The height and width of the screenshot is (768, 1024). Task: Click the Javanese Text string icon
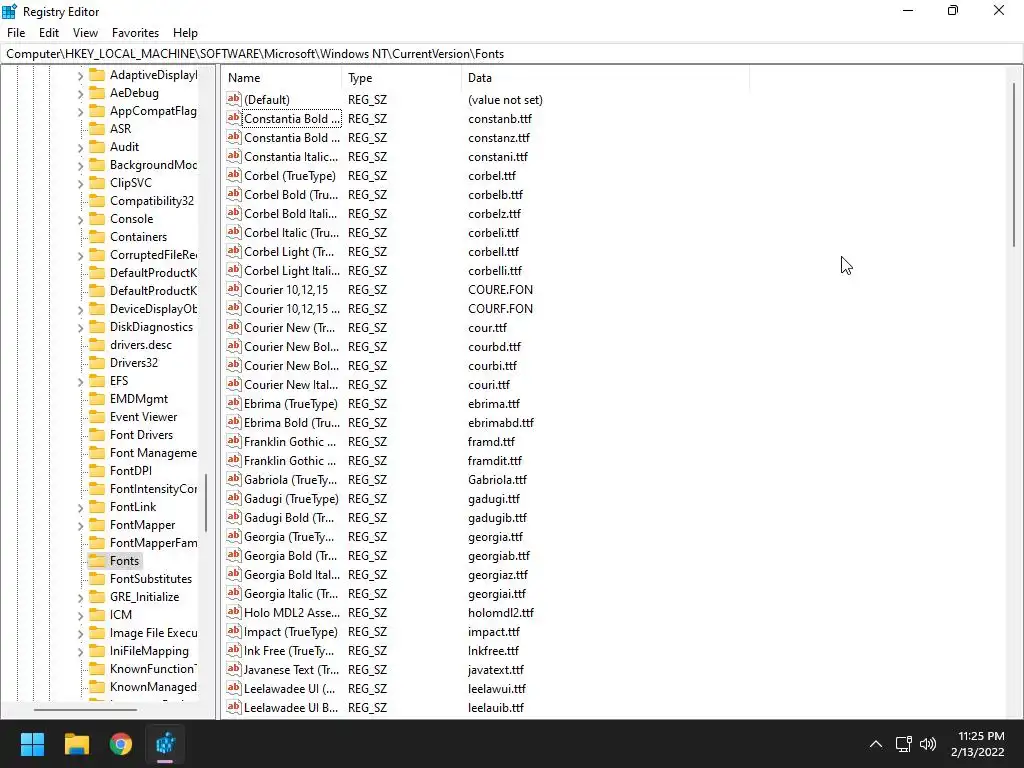click(x=234, y=669)
